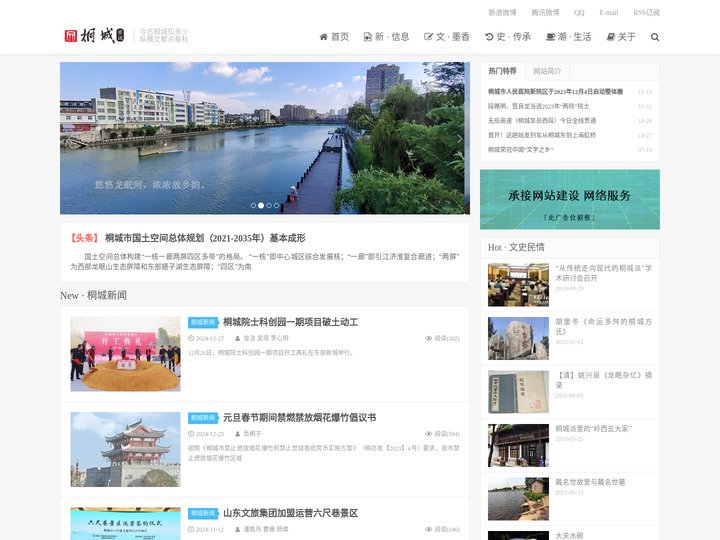Open 无岳高速 今日全线贯通 link
The image size is (720, 540).
(x=542, y=121)
